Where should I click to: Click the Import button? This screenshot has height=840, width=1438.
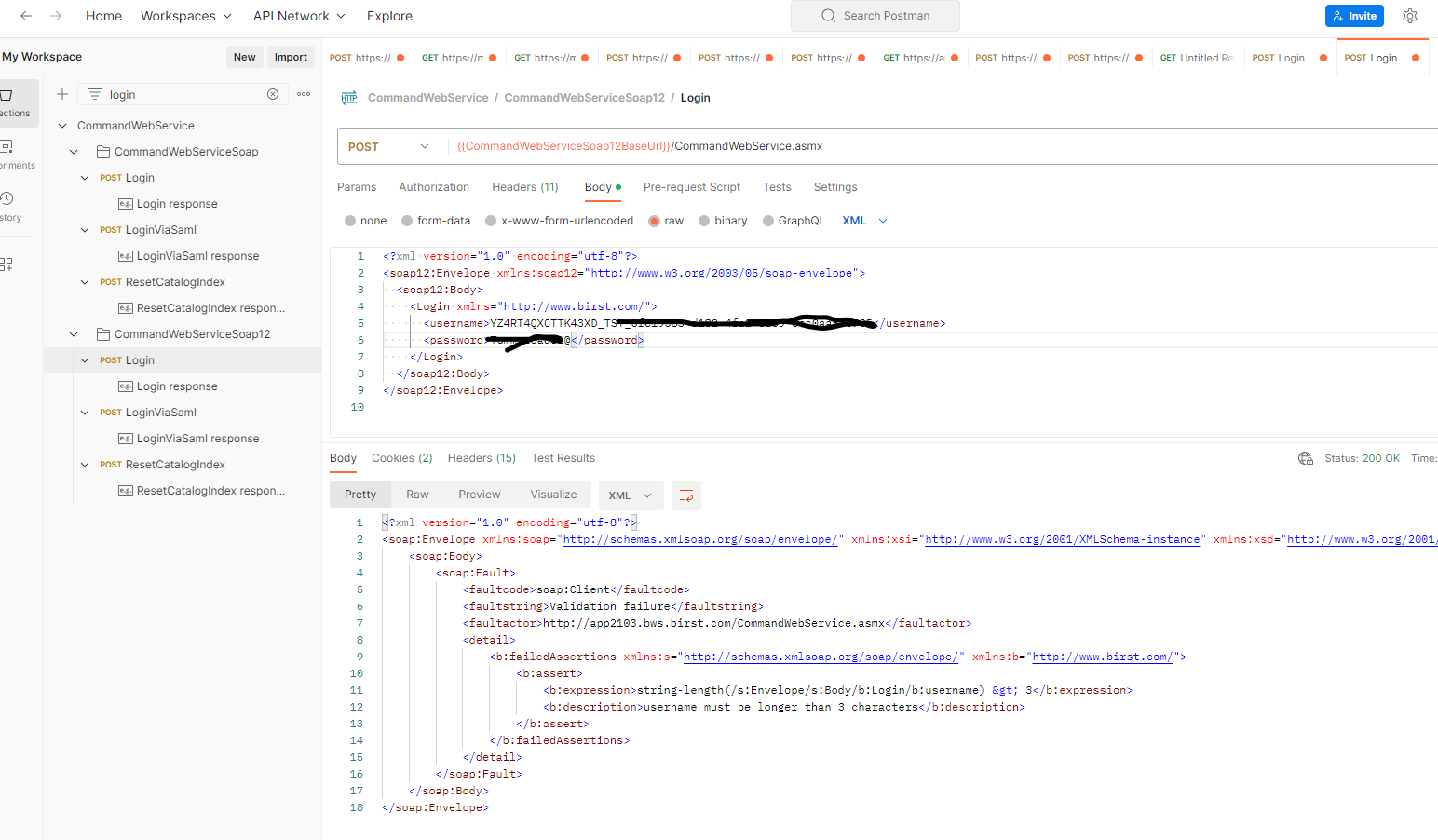tap(291, 57)
